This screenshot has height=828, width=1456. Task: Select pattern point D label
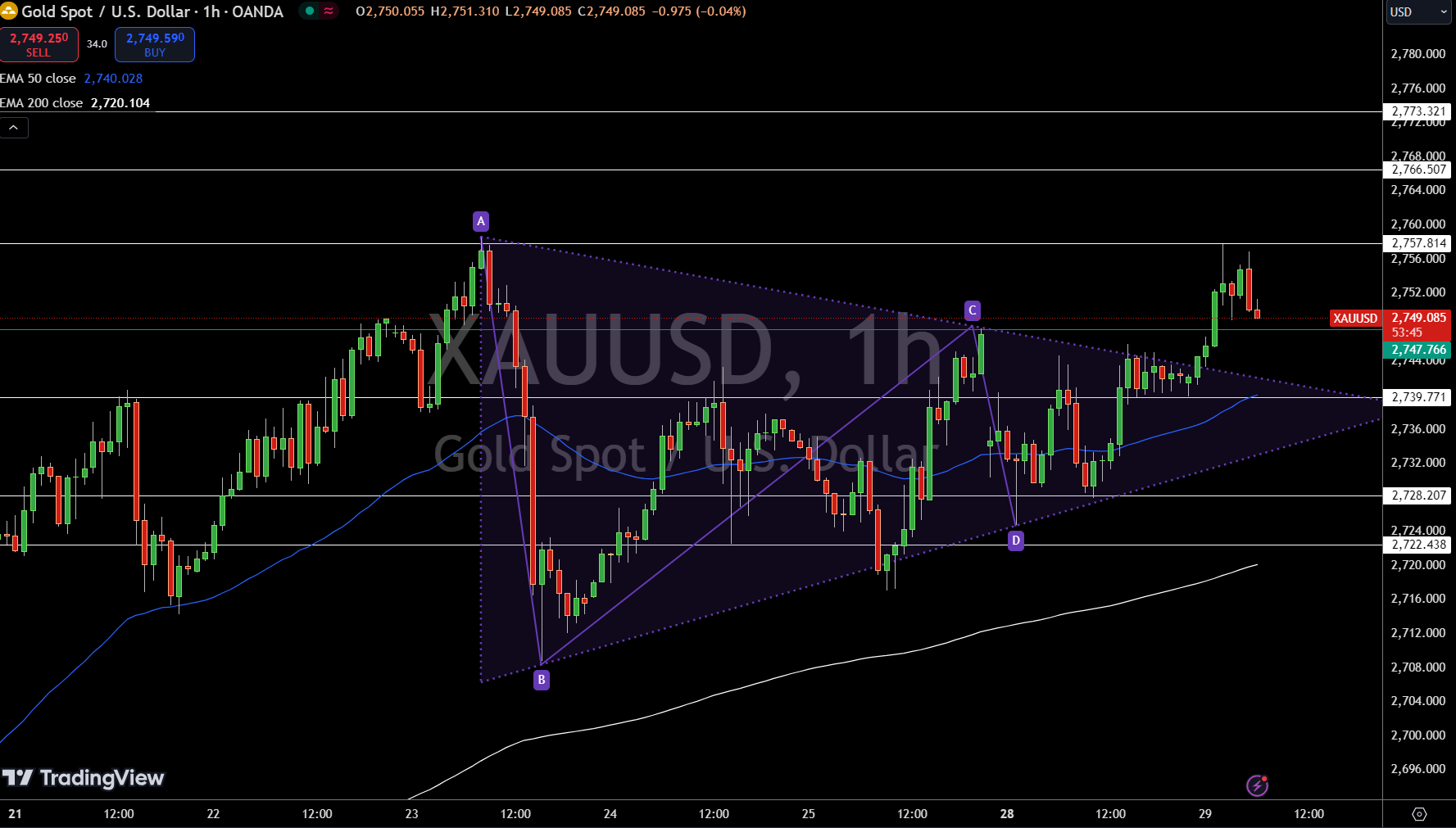[1016, 541]
